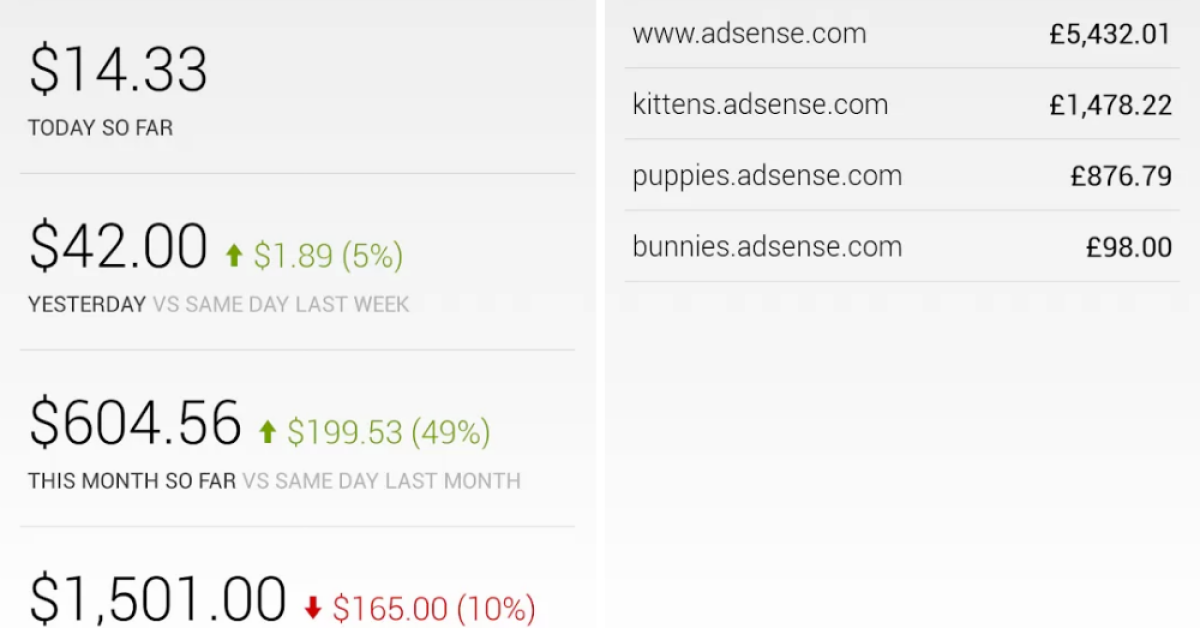Select the puppies.adsense.com site entry

767,176
